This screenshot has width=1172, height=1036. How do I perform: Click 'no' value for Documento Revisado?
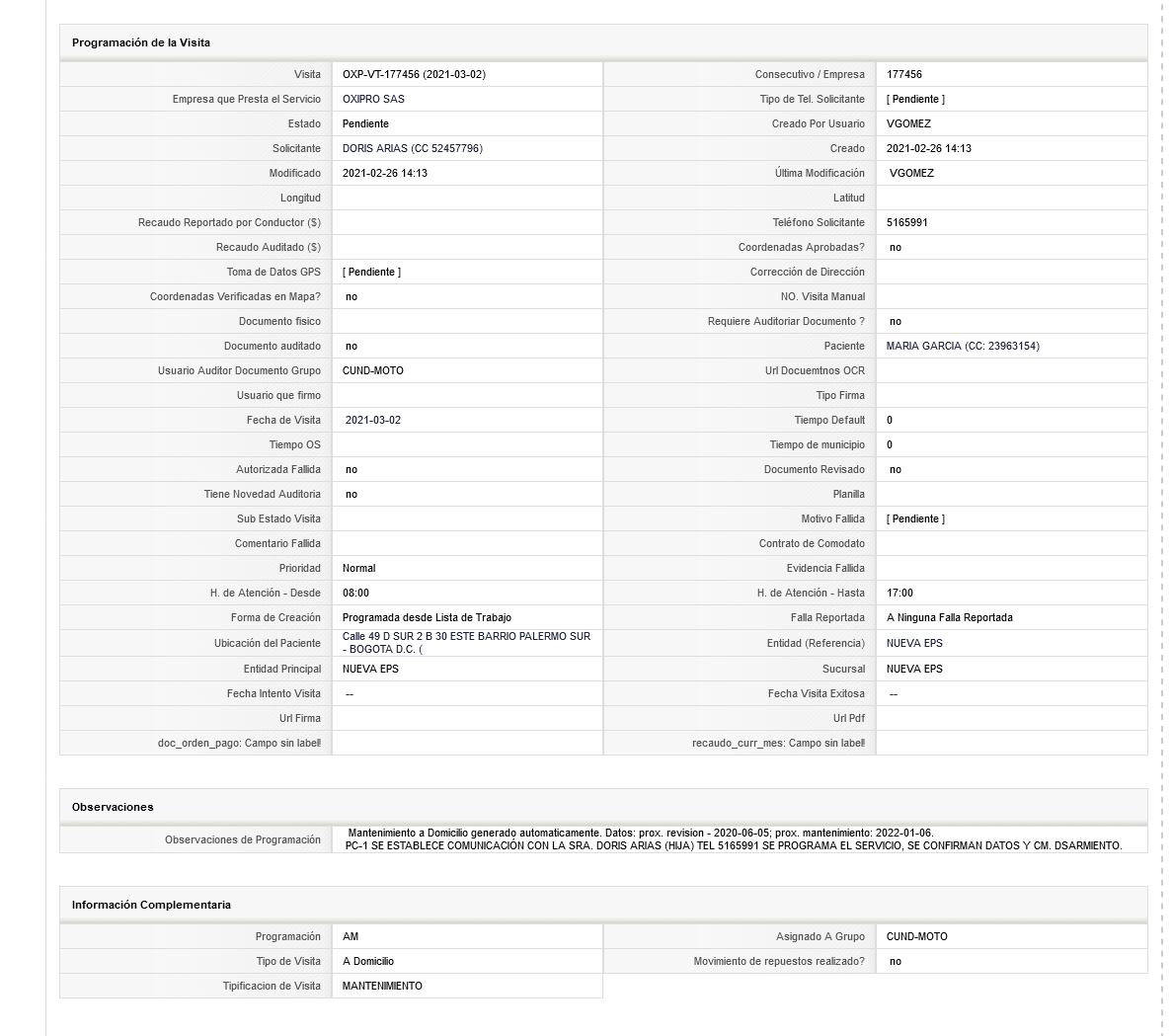point(896,469)
